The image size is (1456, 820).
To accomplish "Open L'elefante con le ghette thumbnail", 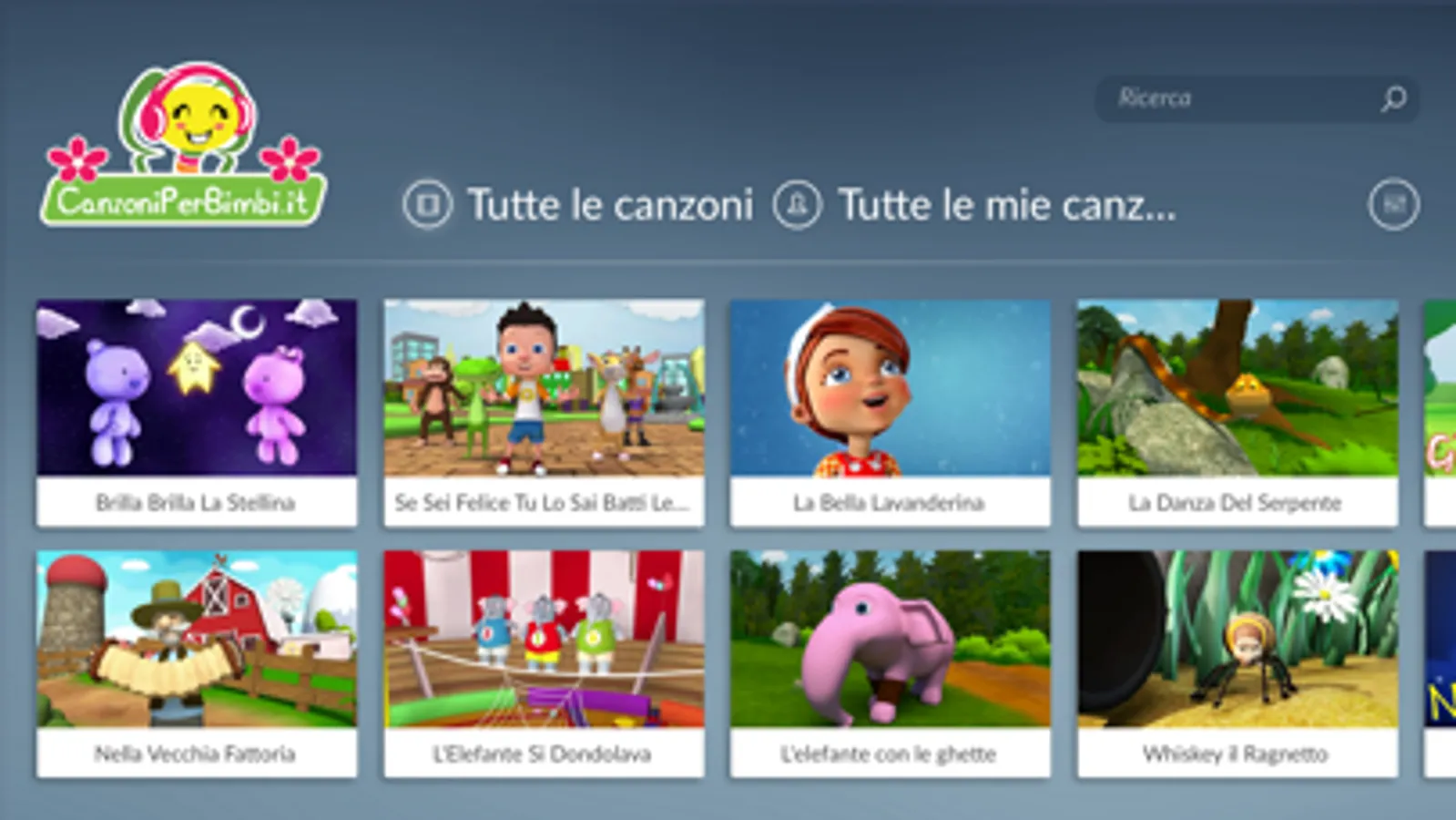I will coord(891,639).
